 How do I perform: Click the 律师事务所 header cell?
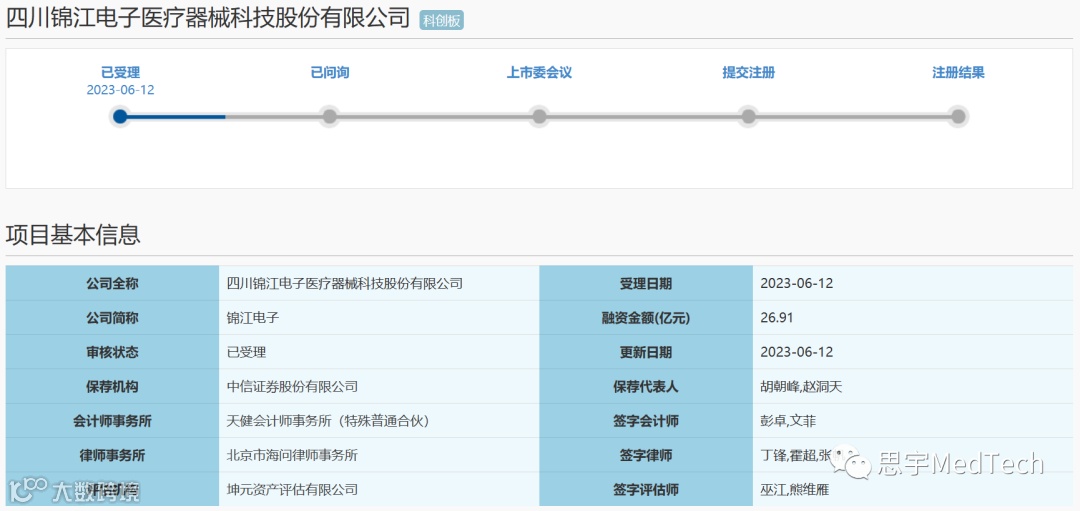pos(112,455)
